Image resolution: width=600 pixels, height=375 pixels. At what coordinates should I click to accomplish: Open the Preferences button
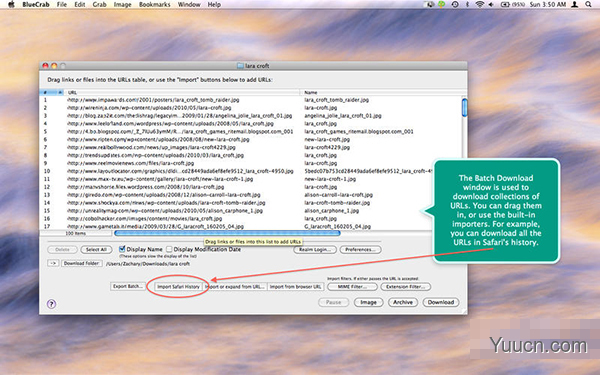(360, 249)
